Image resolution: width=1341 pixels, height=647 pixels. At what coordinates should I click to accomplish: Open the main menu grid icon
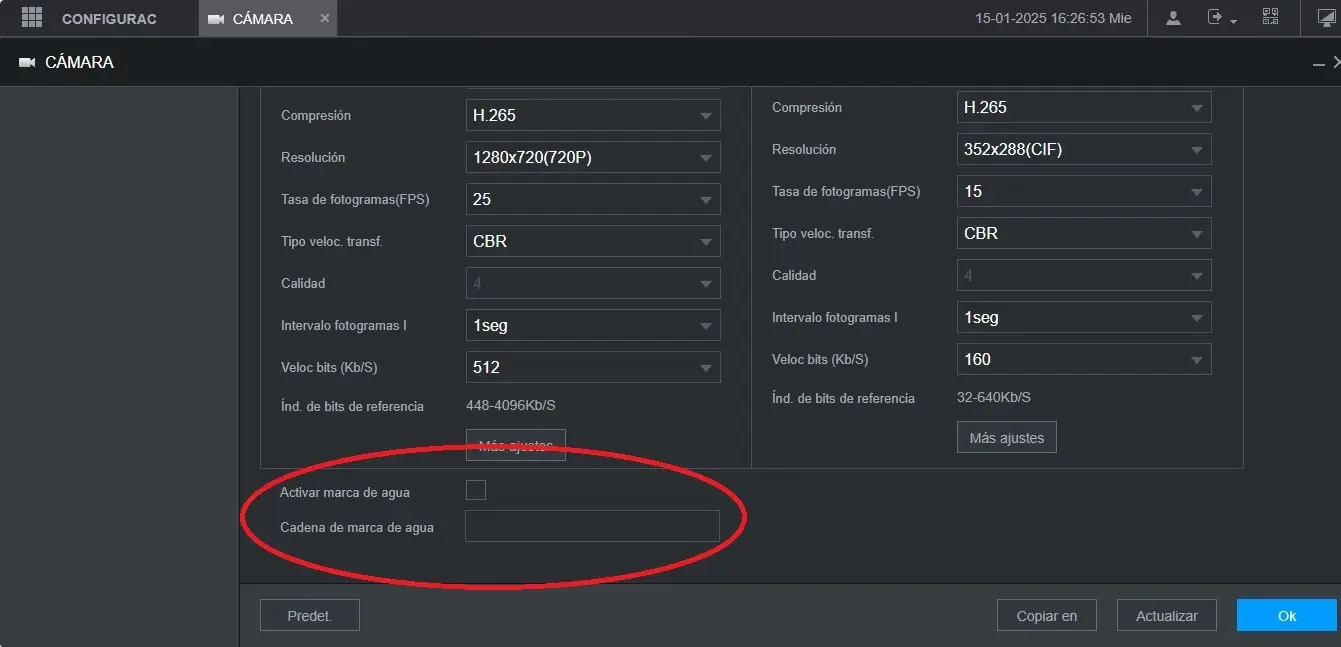[32, 17]
